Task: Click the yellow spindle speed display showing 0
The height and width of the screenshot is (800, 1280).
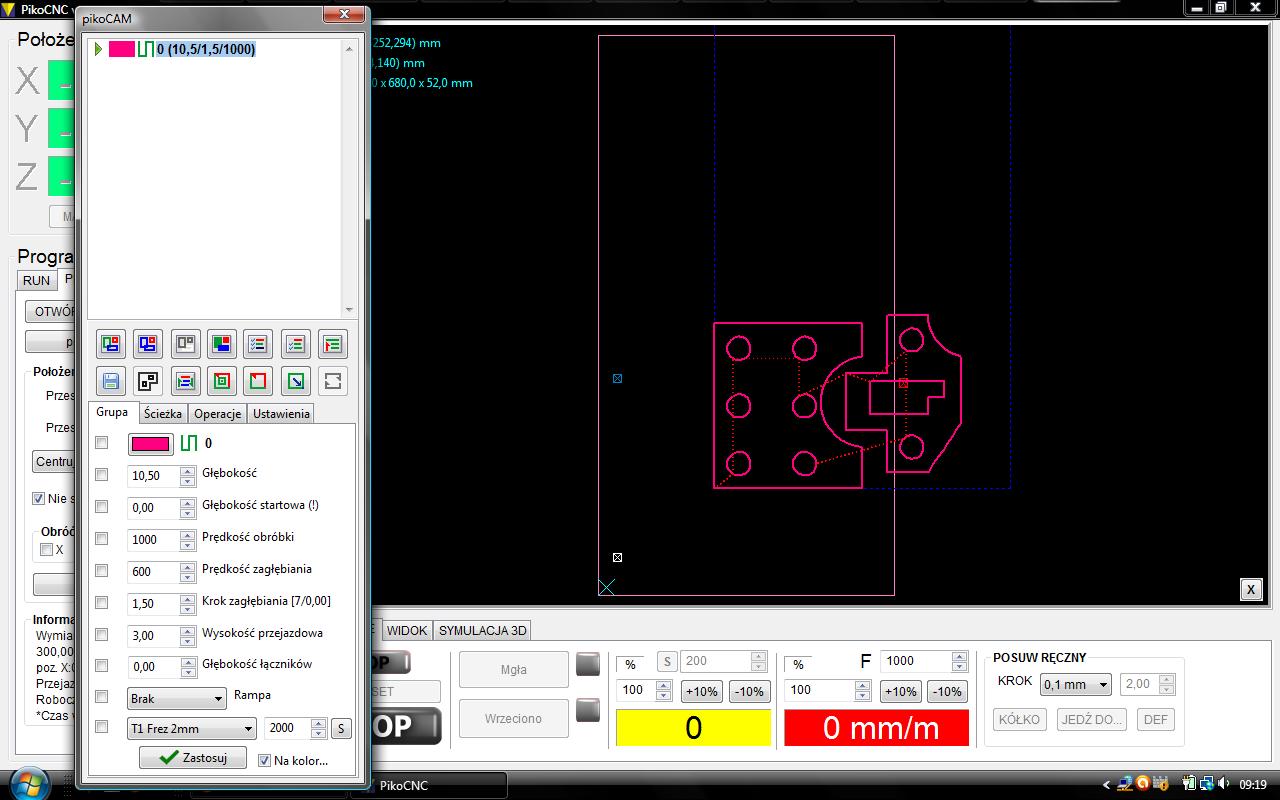Action: pos(693,728)
